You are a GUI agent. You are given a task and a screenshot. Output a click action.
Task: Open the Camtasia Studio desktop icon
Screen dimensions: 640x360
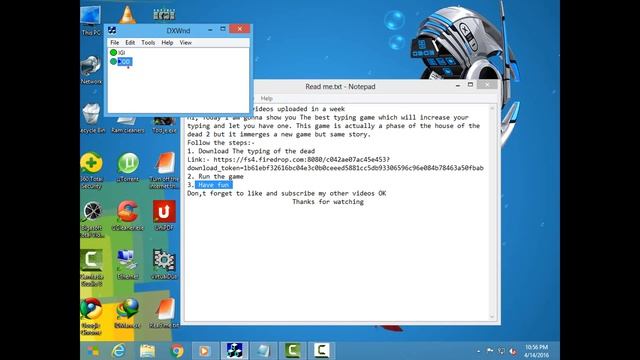pos(91,267)
